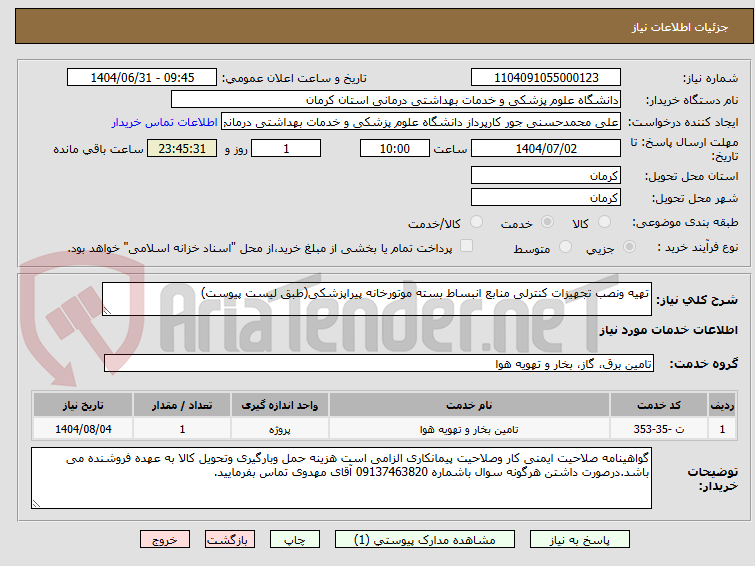
Task: Click the buyer organization name field
Action: pyautogui.click(x=396, y=100)
